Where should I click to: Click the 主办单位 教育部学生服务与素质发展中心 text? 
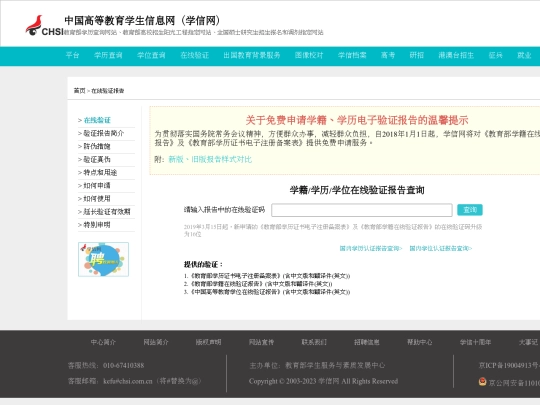317,365
